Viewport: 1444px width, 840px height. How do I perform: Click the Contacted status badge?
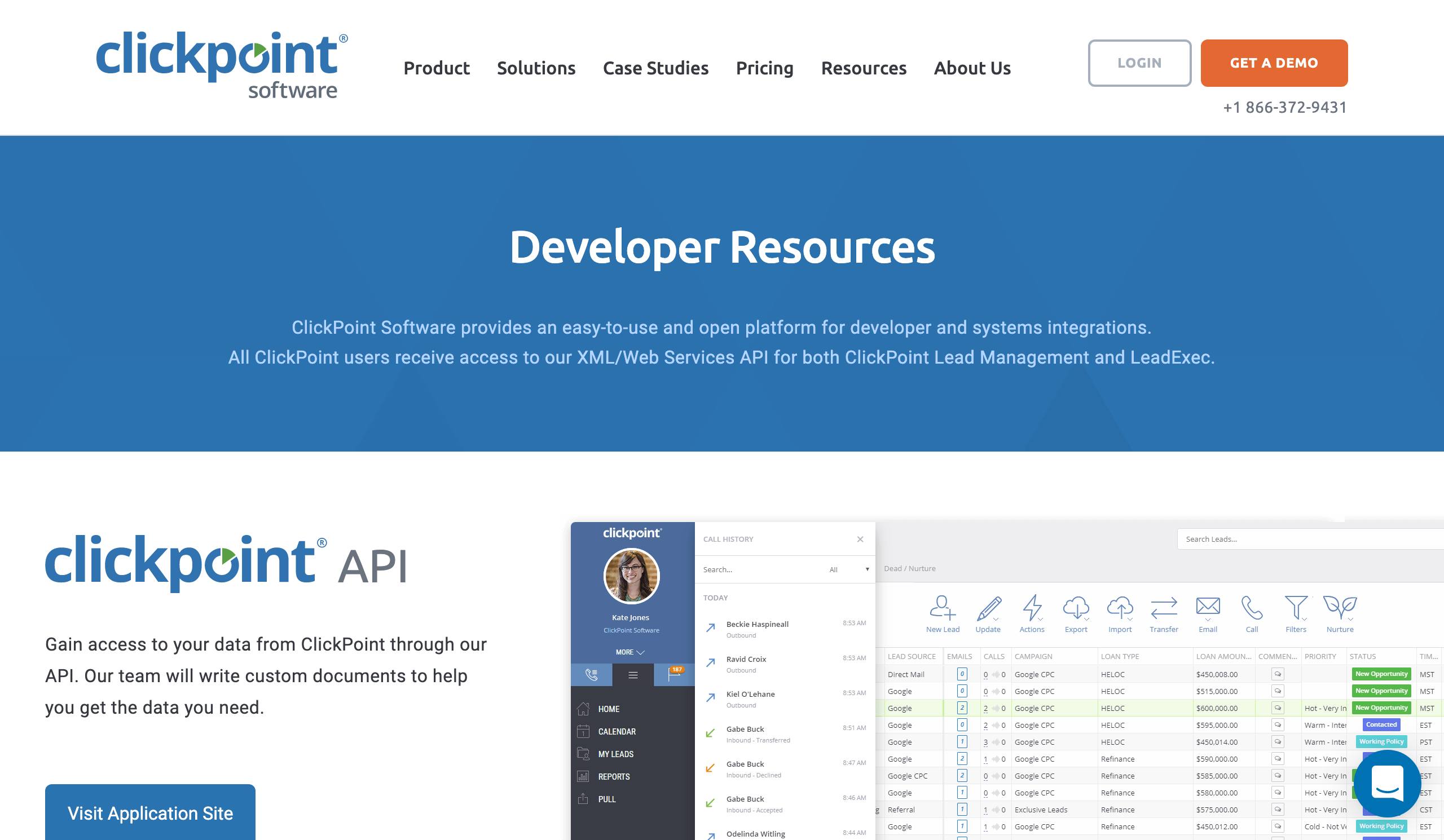(x=1381, y=724)
